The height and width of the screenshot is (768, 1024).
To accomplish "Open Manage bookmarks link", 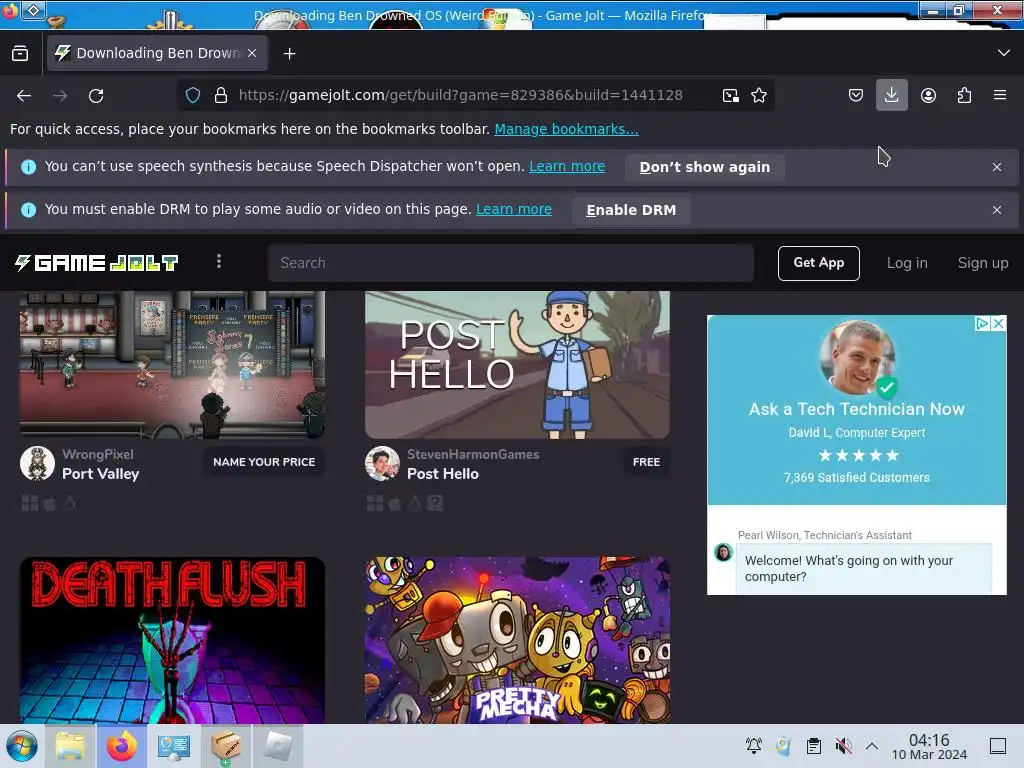I will [566, 129].
